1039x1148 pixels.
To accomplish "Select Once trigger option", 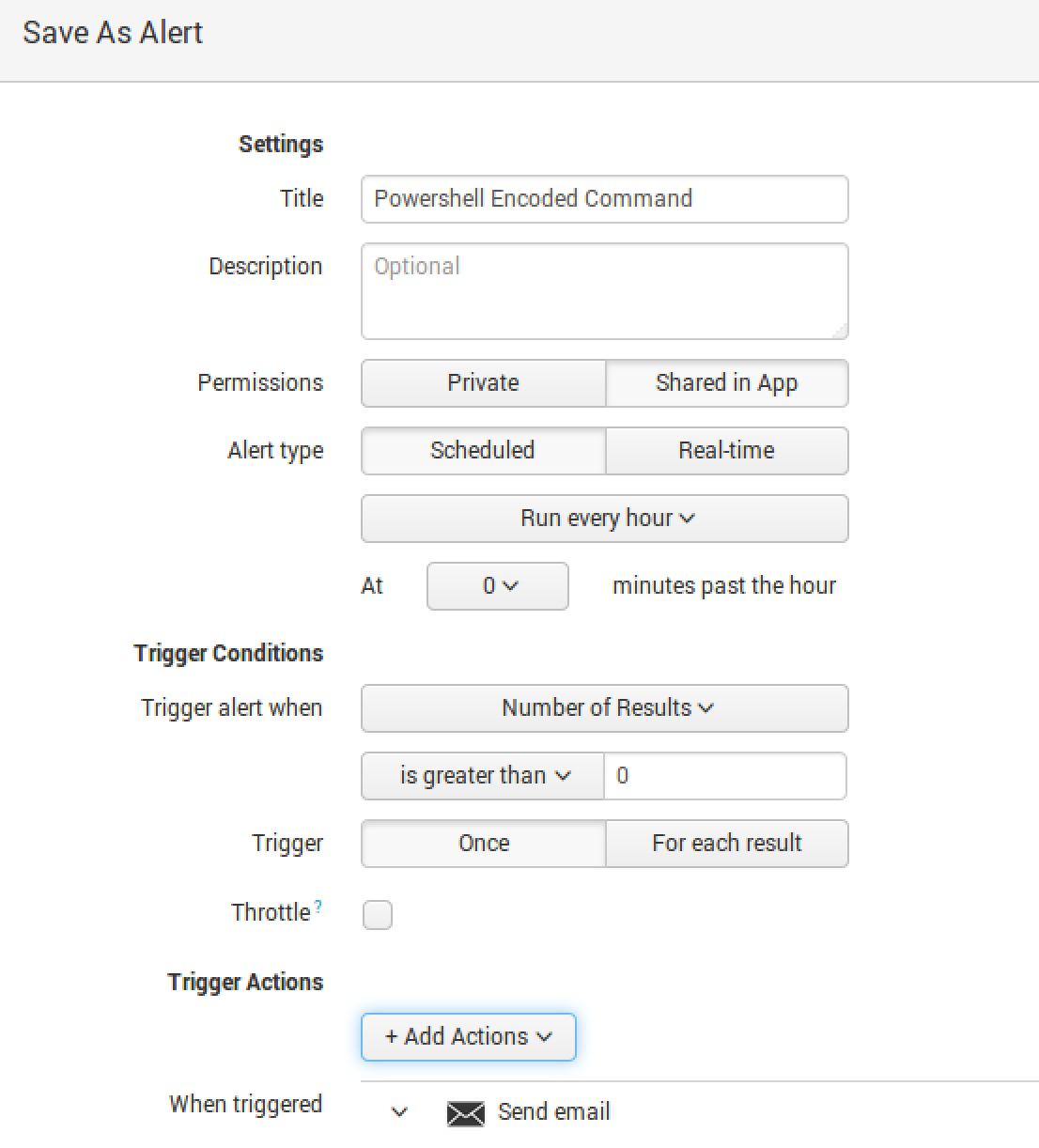I will pos(483,844).
